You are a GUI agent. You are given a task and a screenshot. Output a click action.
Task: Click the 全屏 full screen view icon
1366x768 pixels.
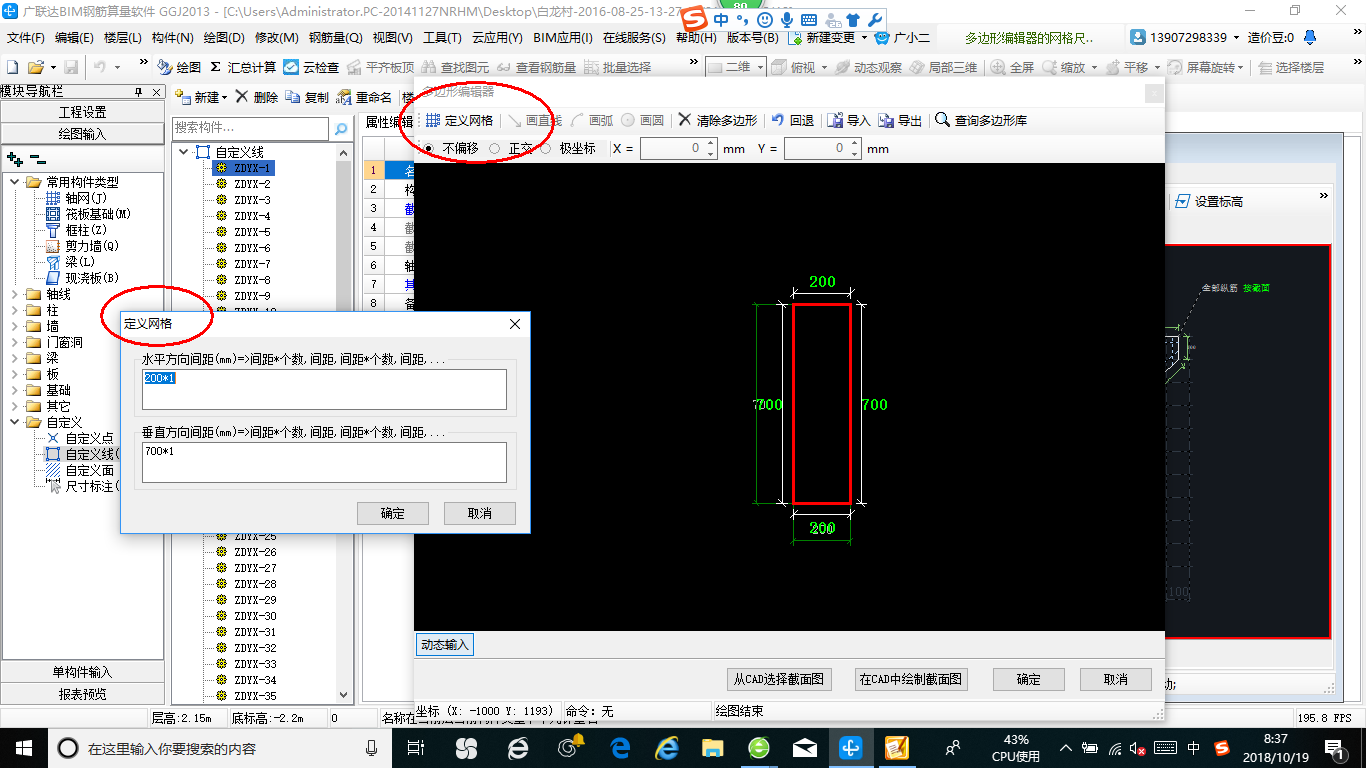click(x=1012, y=67)
